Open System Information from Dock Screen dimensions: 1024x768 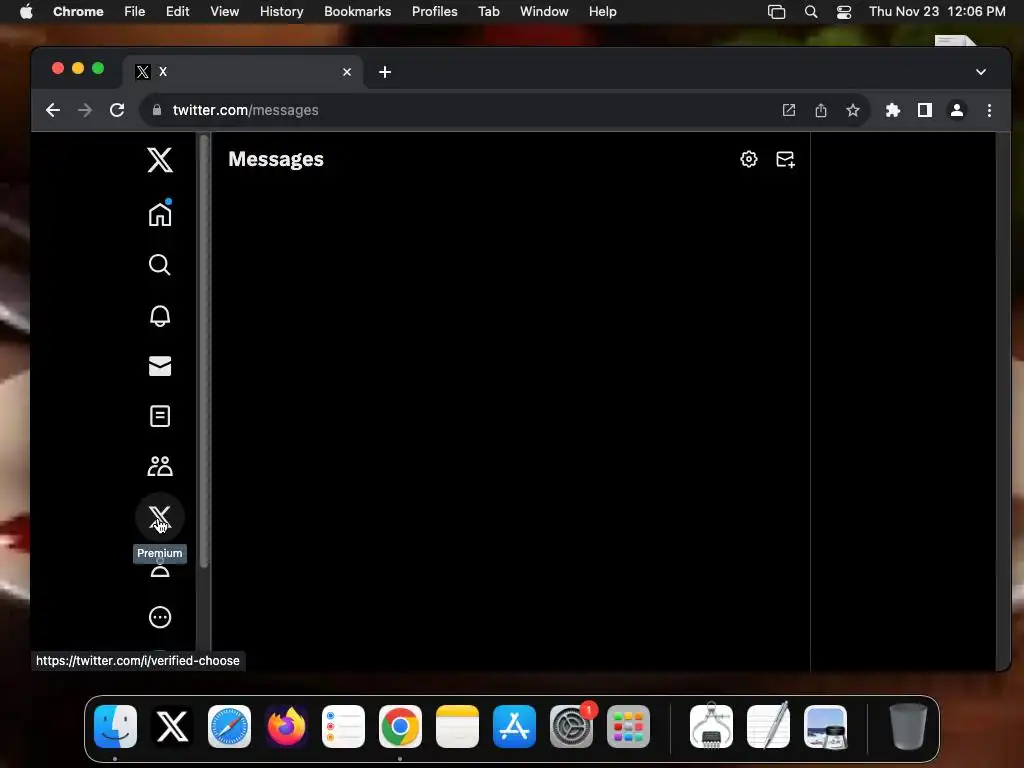711,726
